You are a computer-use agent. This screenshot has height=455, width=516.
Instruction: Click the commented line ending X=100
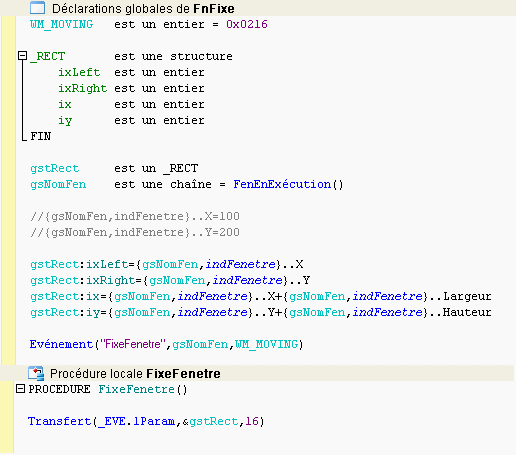tap(135, 216)
